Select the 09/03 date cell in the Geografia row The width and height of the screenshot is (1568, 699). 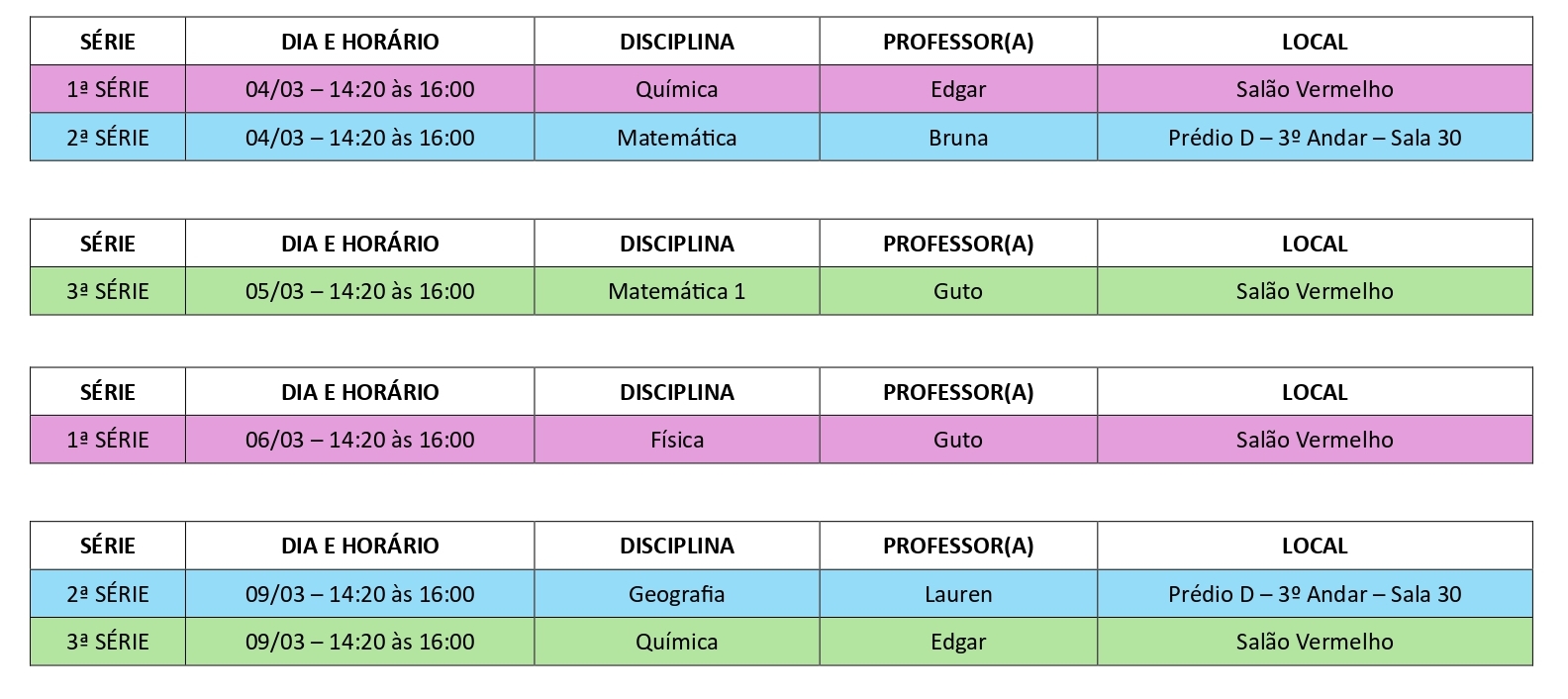(x=359, y=594)
